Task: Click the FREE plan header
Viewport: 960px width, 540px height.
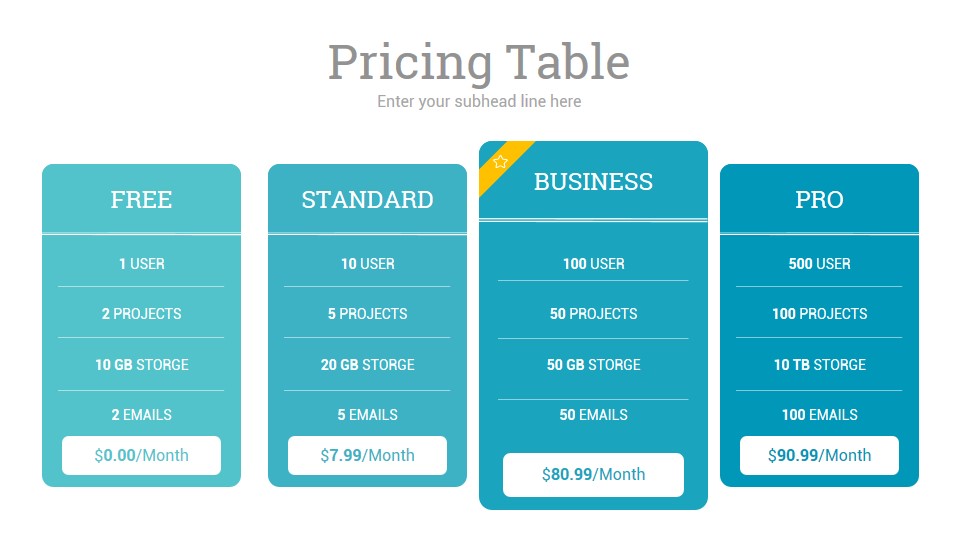Action: [x=141, y=200]
